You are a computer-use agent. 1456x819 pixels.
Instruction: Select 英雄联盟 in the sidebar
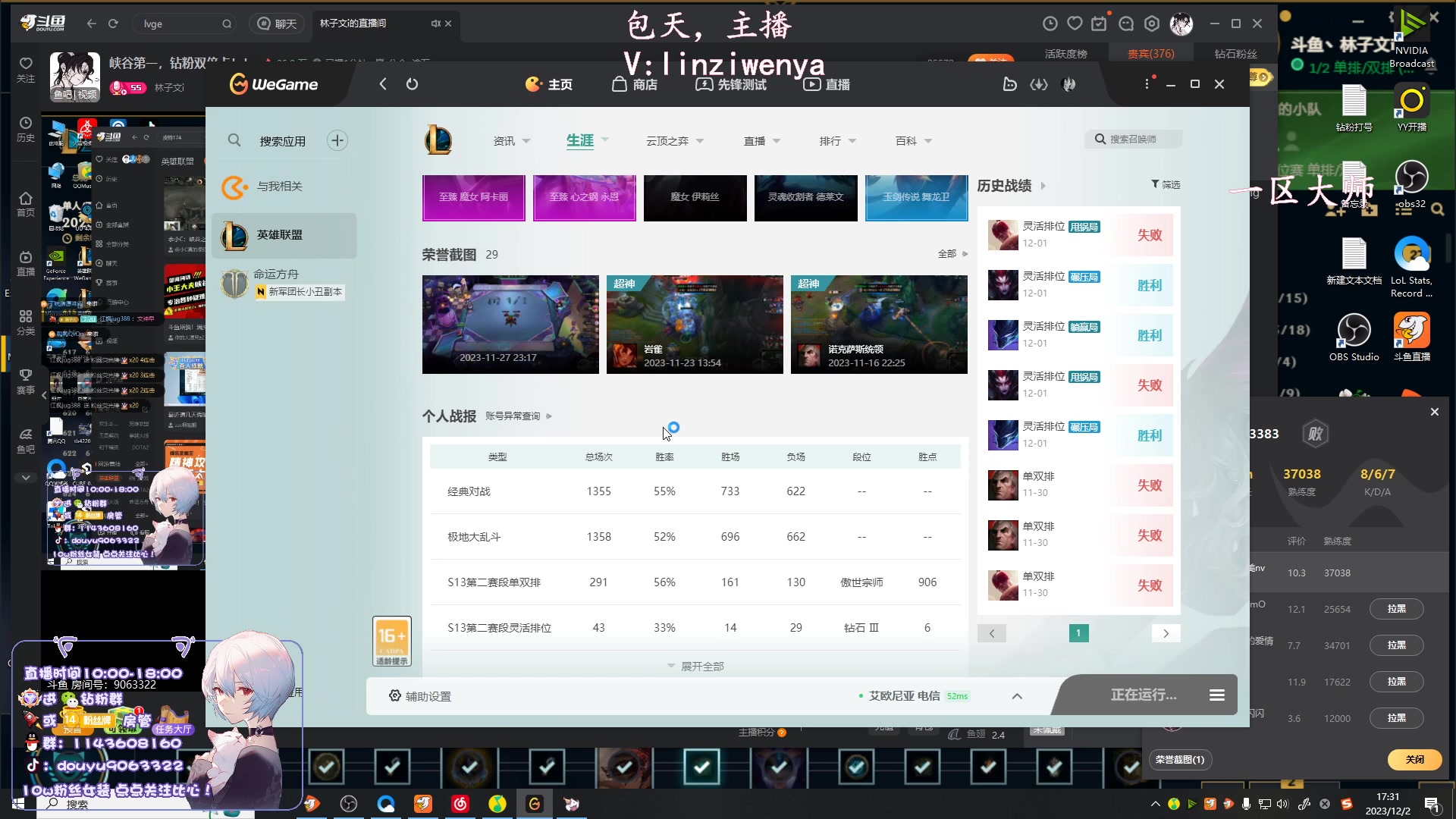click(x=284, y=235)
